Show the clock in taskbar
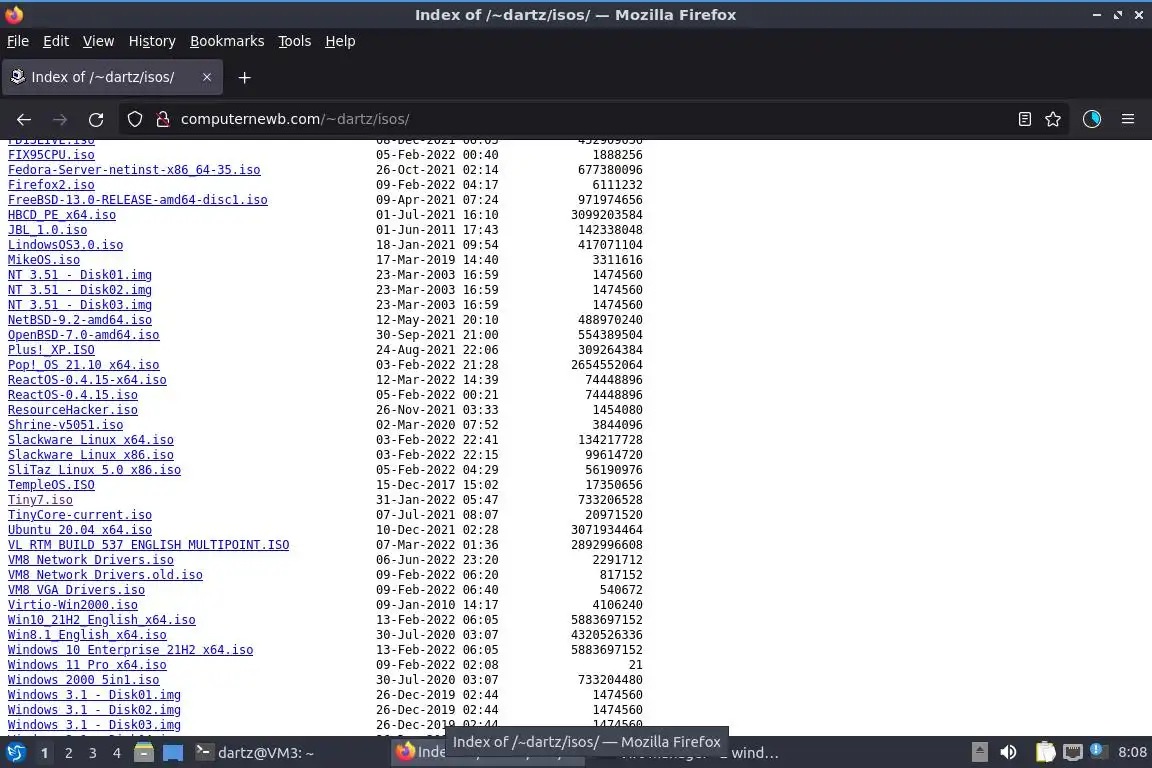This screenshot has height=768, width=1152. [1132, 752]
